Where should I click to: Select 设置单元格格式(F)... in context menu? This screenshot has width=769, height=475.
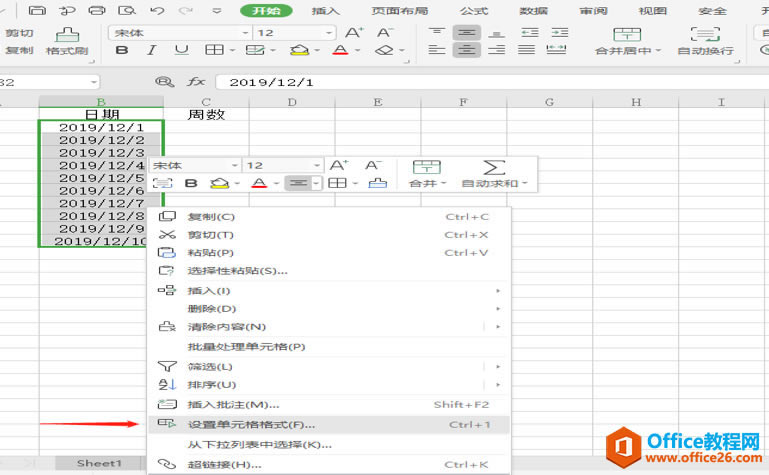click(329, 425)
